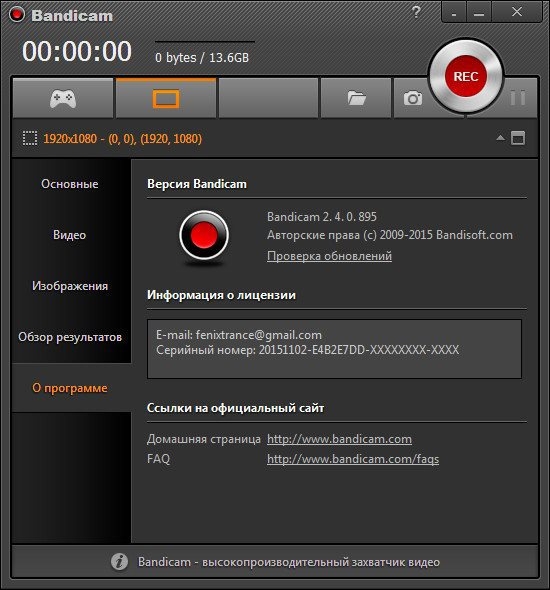
Task: Pause recording with the pause icon
Action: tap(518, 98)
